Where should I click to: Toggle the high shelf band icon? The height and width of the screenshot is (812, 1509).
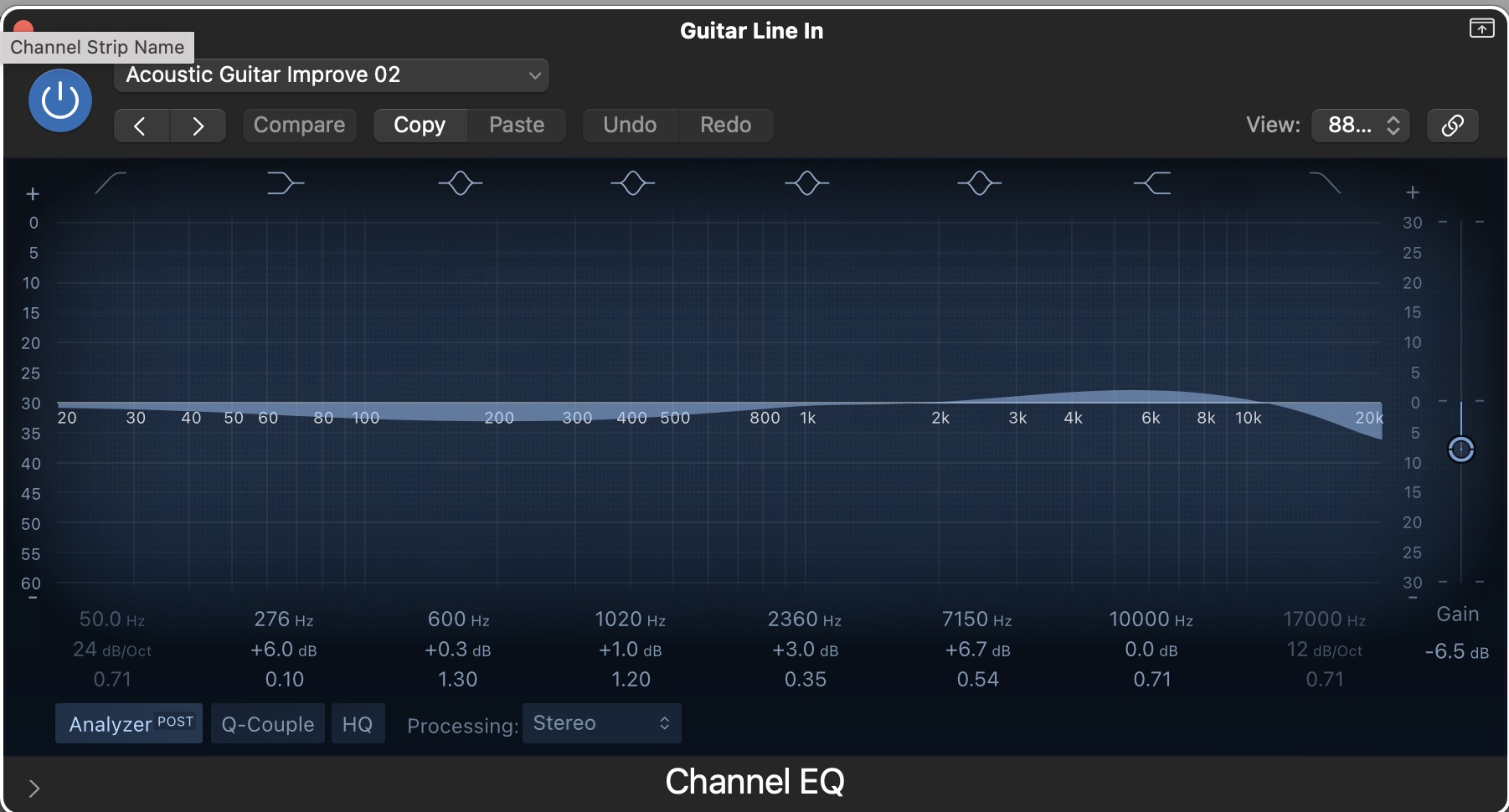point(1153,182)
